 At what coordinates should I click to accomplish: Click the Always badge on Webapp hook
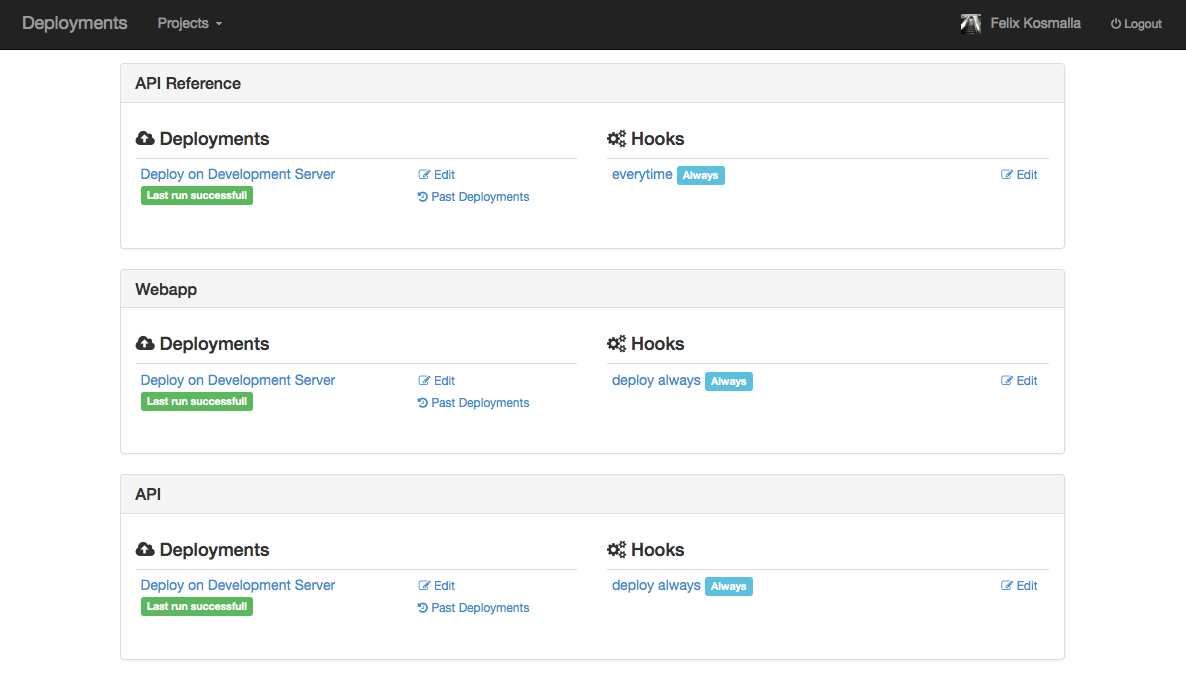coord(728,381)
